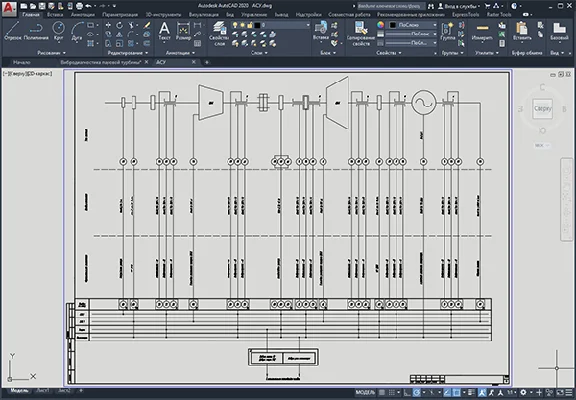Pick the Дуга arc tool
This screenshot has width=576, height=400.
tap(77, 31)
